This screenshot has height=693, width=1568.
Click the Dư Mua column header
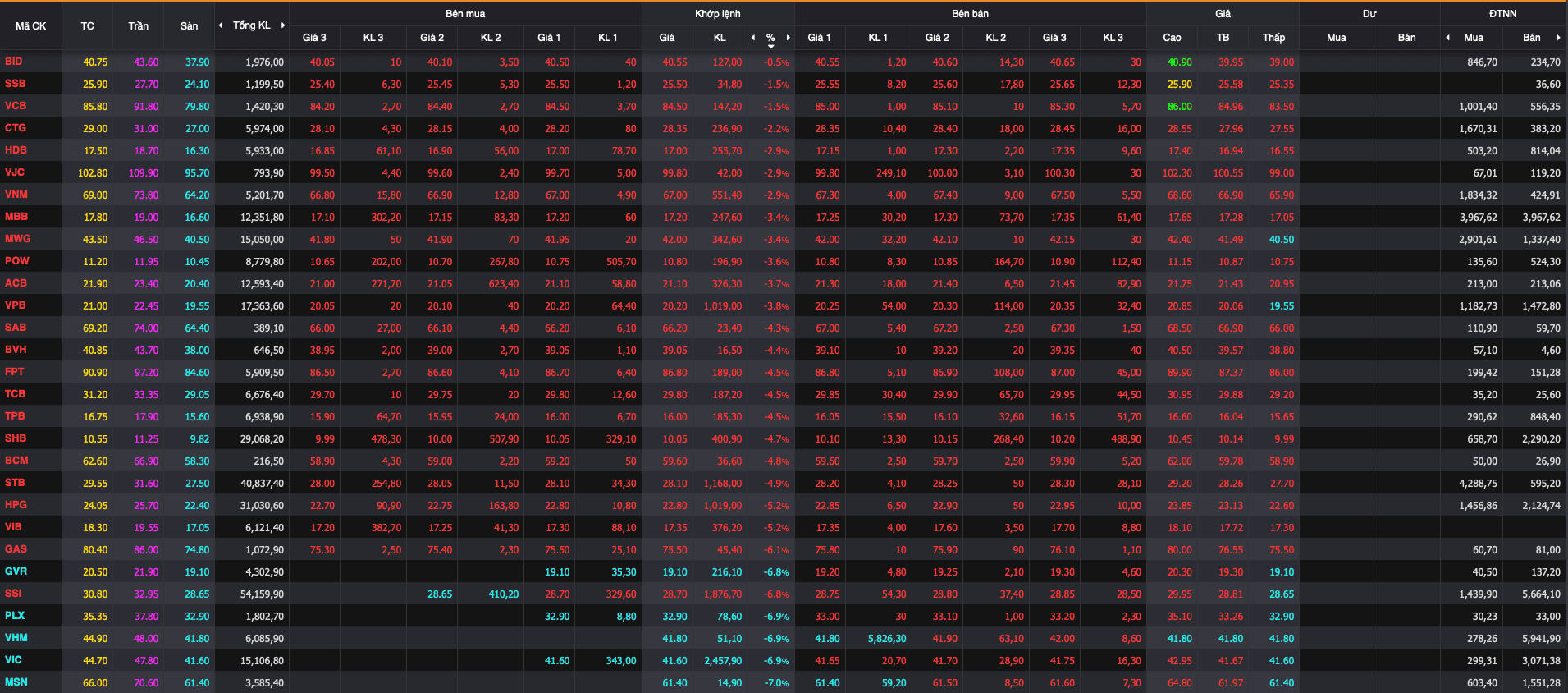tap(1336, 38)
